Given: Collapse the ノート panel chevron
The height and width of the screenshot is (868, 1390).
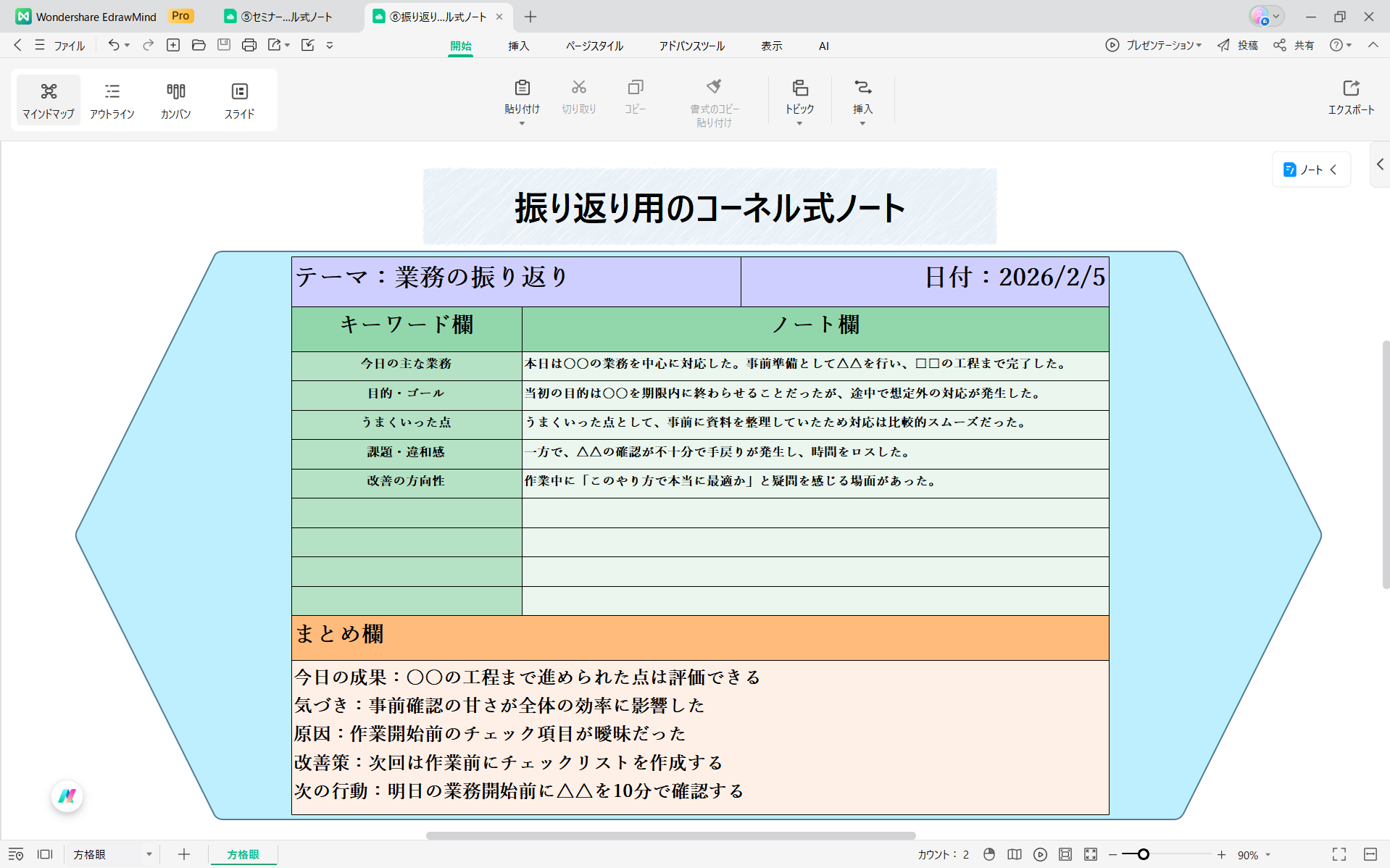Looking at the screenshot, I should pyautogui.click(x=1335, y=169).
